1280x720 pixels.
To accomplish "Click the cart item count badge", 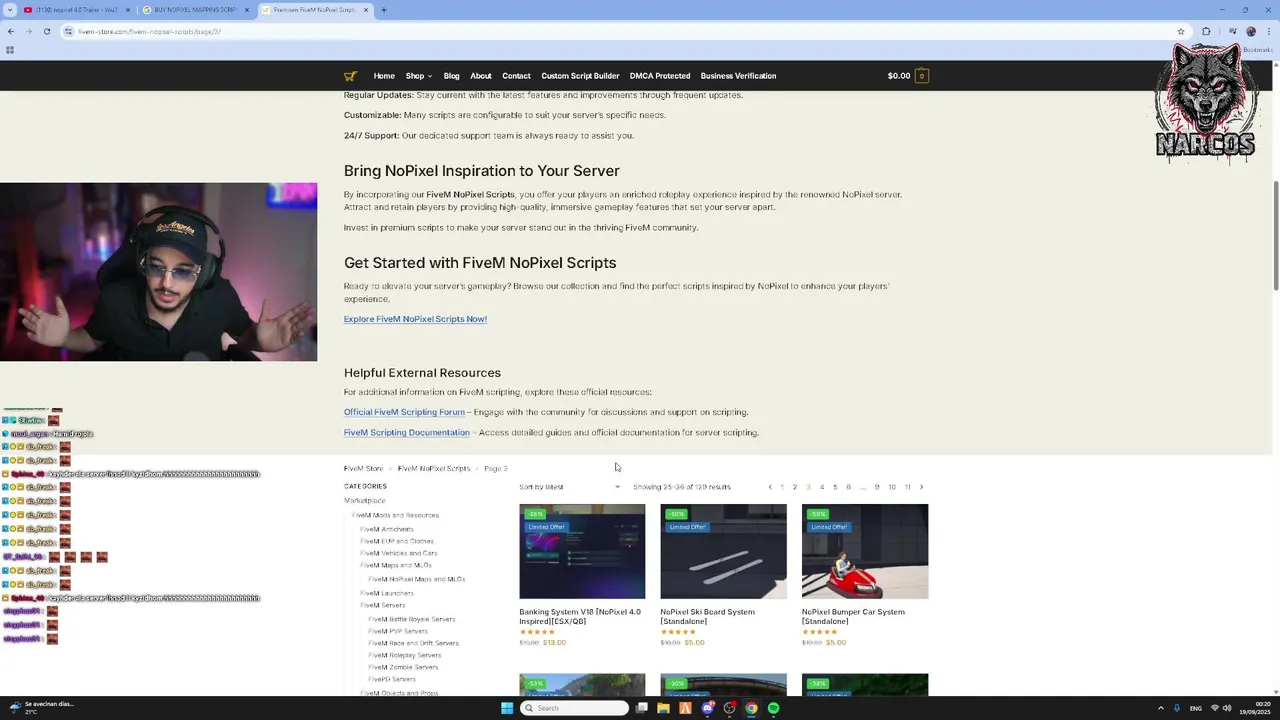I will [922, 76].
